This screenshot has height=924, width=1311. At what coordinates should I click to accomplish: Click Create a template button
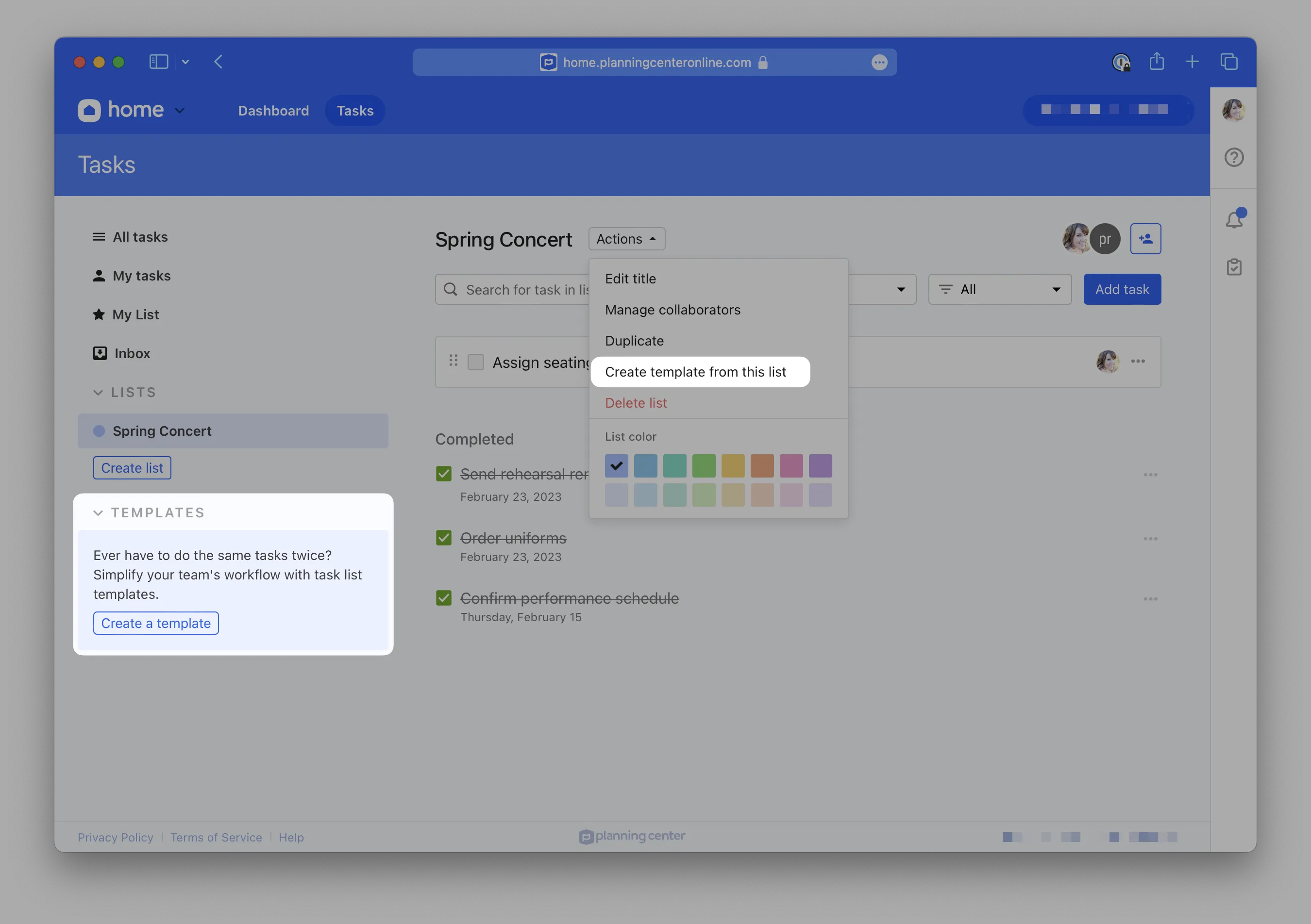[156, 623]
